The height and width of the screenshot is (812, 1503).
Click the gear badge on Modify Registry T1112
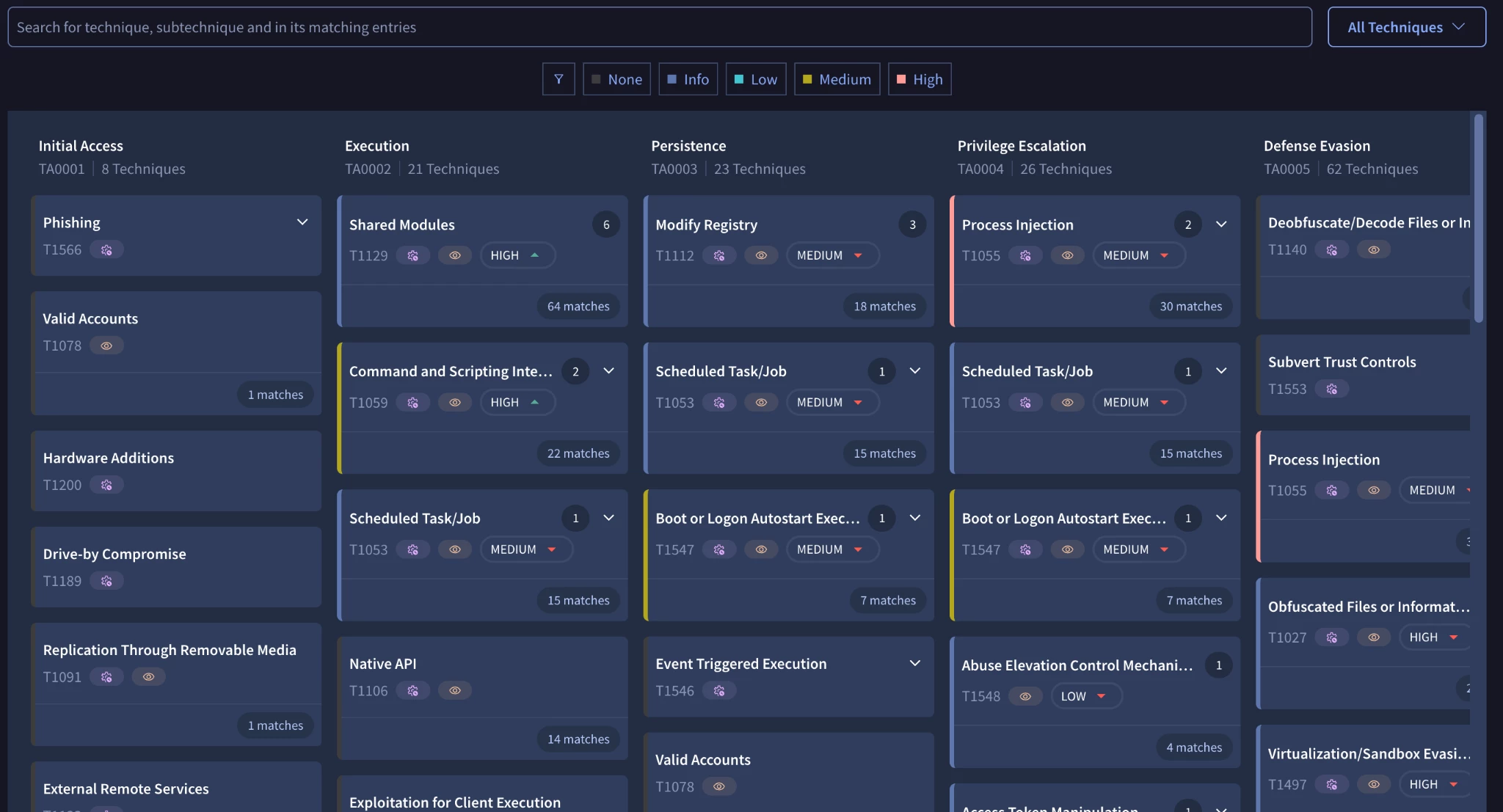coord(719,256)
